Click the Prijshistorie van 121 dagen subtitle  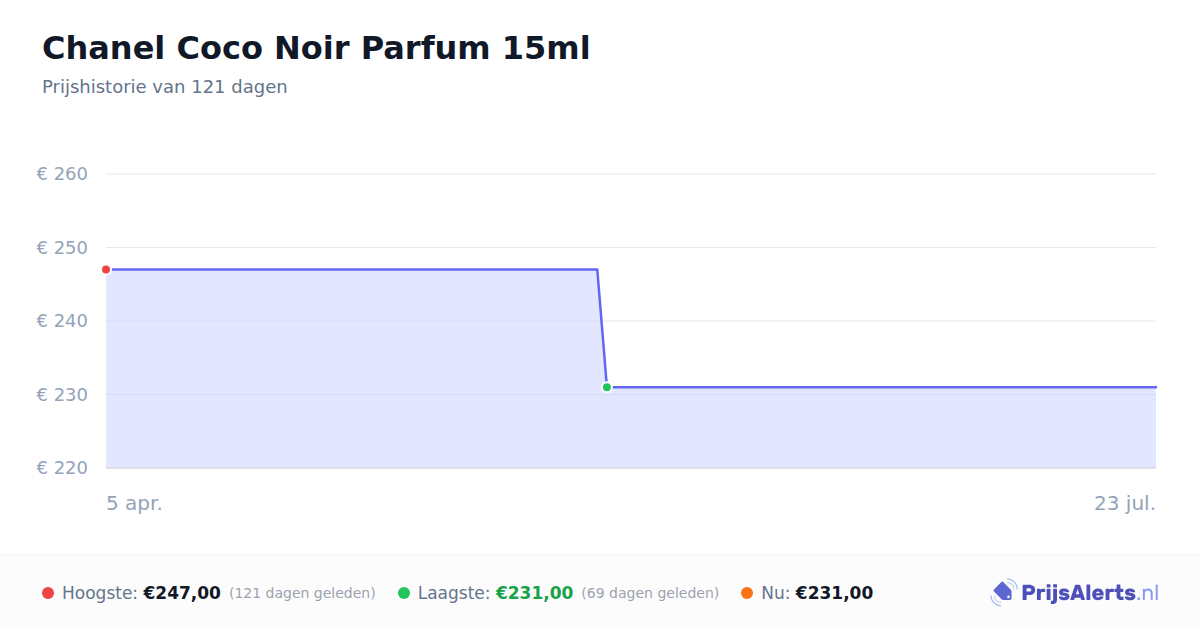click(165, 87)
